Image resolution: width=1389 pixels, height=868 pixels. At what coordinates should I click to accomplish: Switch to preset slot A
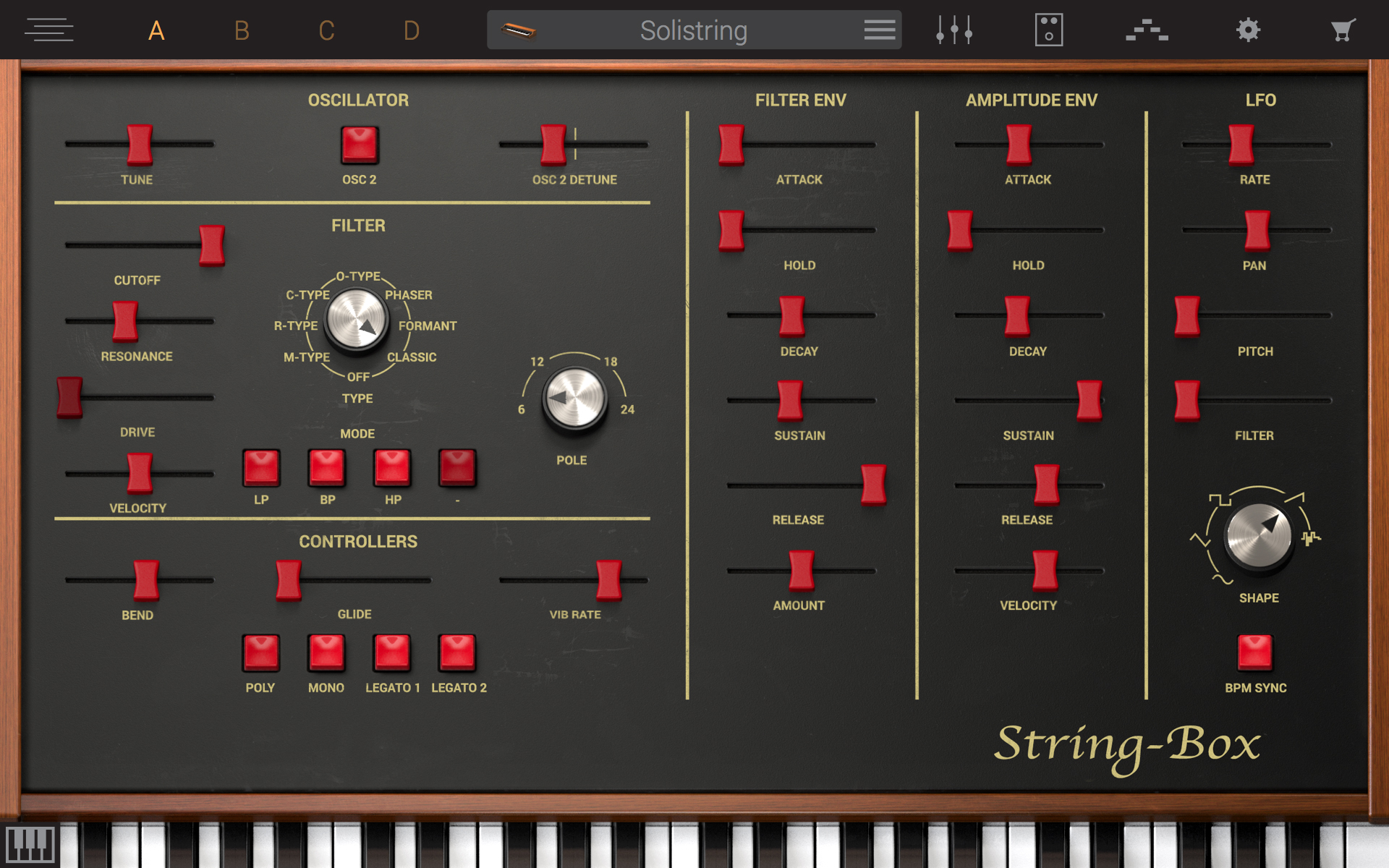156,30
